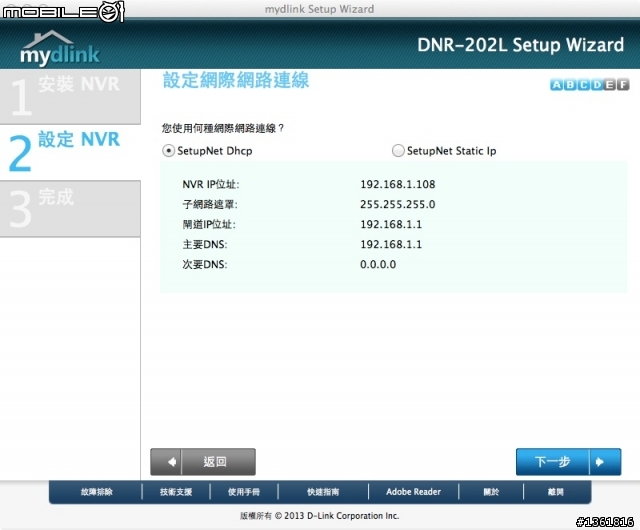Click the NVR IP位址 label
This screenshot has width=640, height=530.
pyautogui.click(x=211, y=184)
